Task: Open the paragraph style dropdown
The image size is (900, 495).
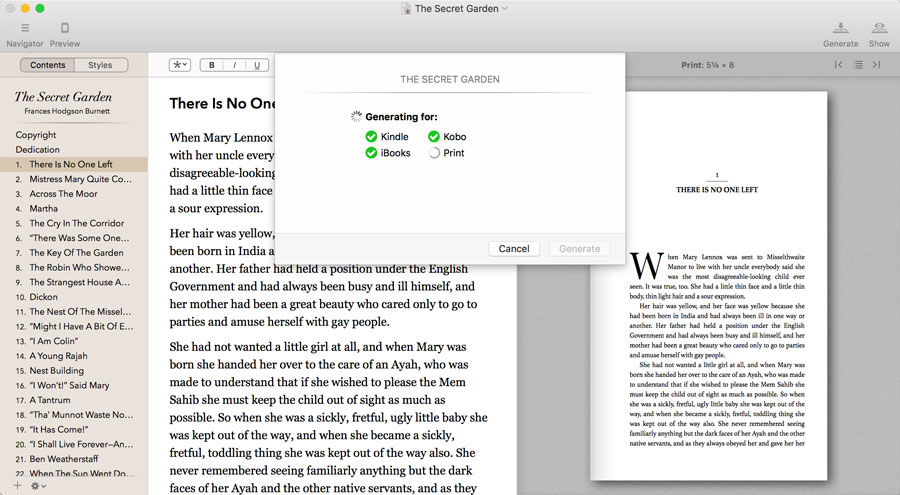Action: 180,65
